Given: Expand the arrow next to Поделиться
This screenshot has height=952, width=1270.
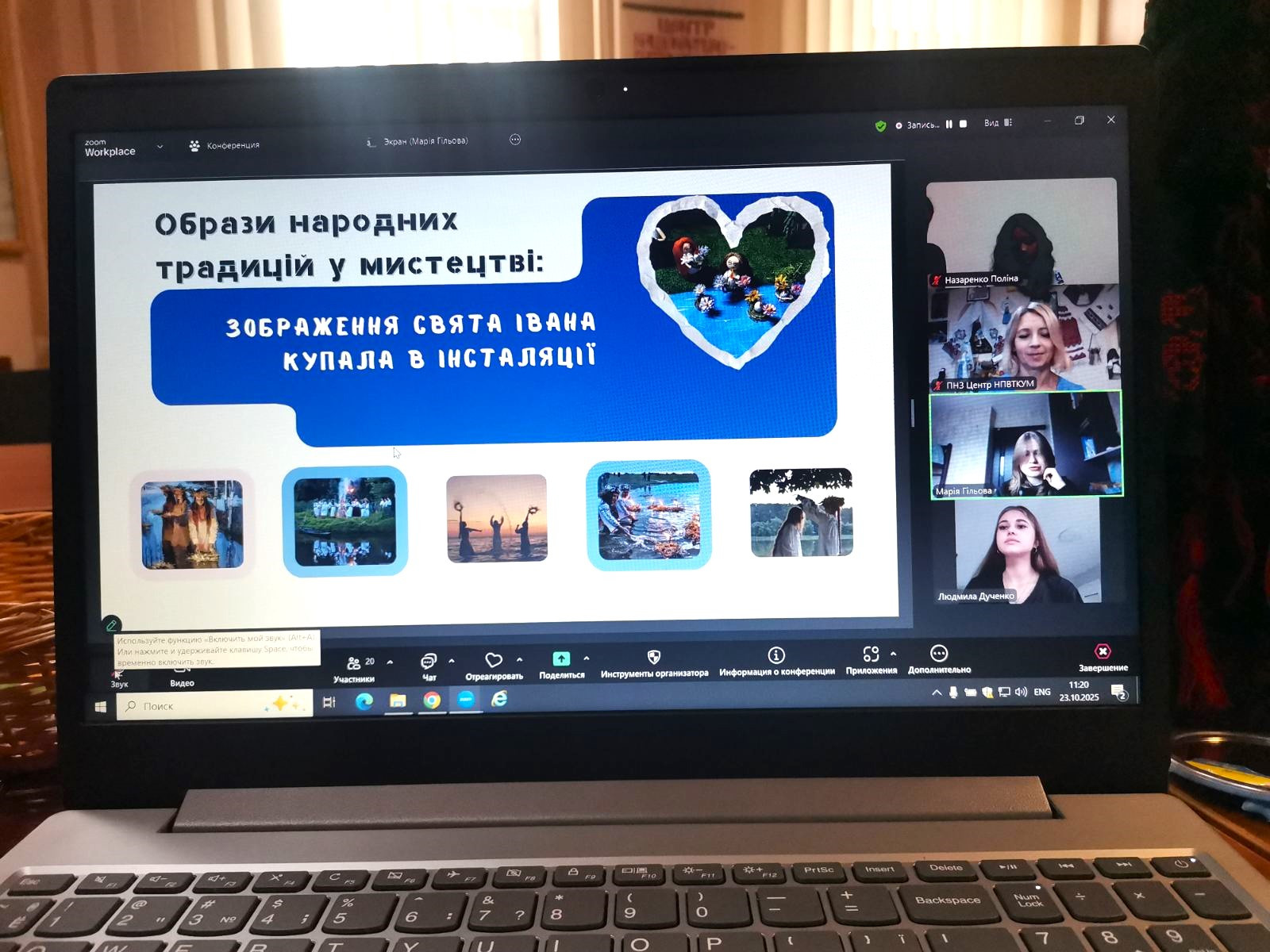Looking at the screenshot, I should [587, 658].
